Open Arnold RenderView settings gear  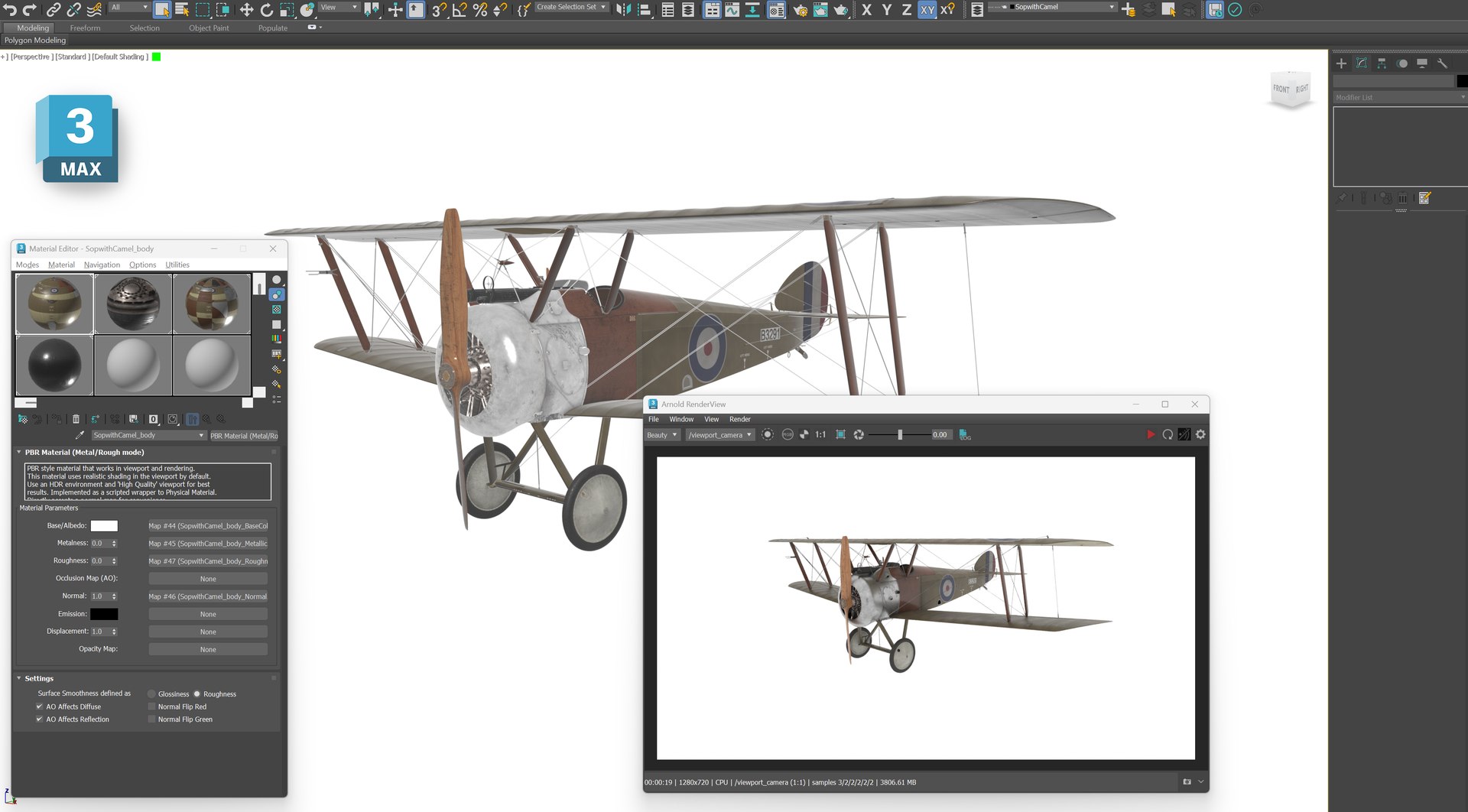point(1200,434)
